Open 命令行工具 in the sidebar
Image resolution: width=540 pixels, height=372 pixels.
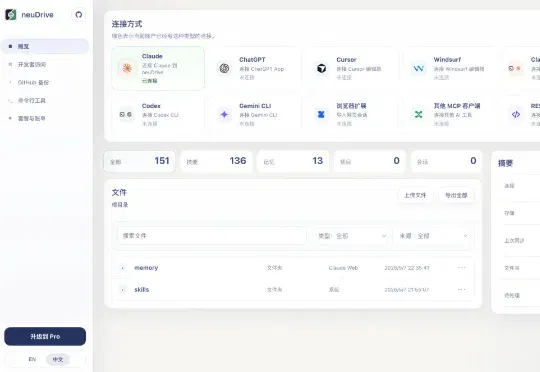[45, 101]
